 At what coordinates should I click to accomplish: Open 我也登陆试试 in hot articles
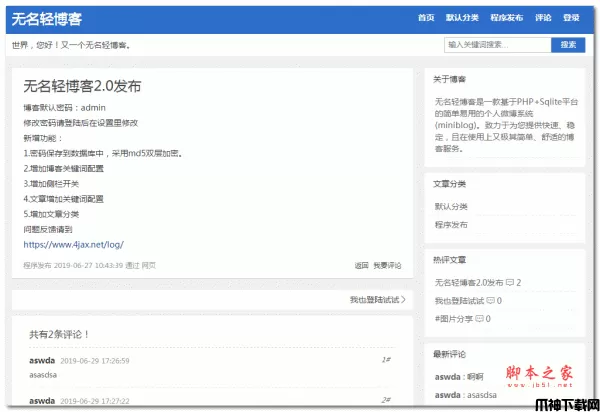point(459,301)
